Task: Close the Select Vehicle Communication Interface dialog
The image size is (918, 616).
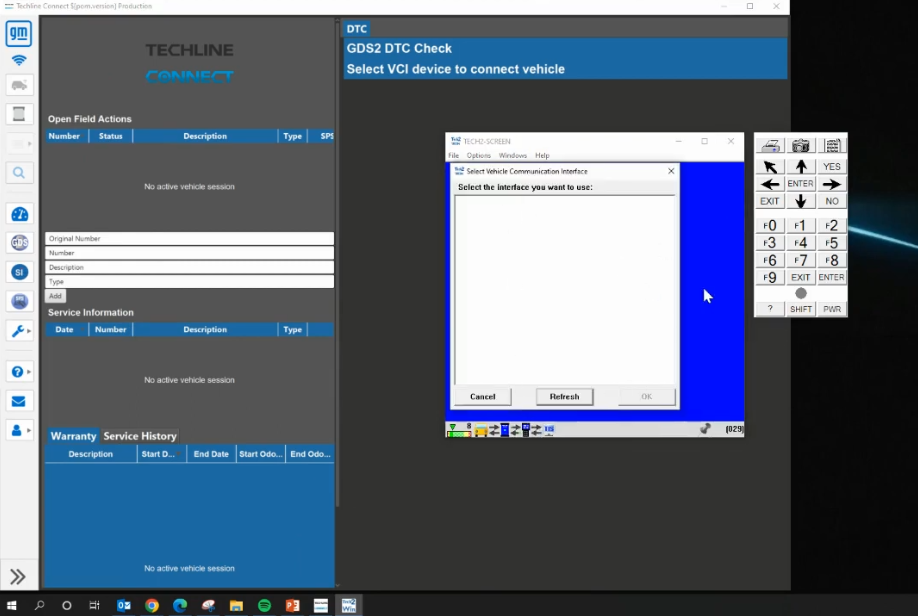Action: 671,171
